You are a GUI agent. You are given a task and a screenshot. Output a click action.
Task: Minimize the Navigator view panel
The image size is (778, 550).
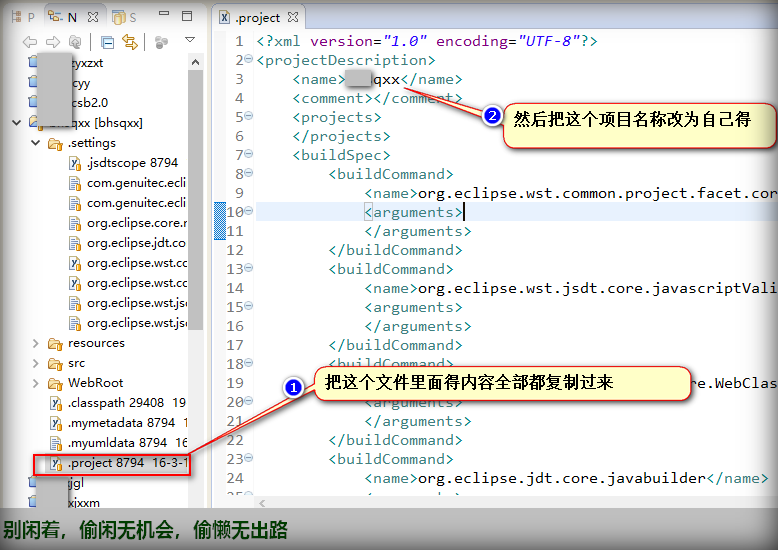click(x=164, y=13)
